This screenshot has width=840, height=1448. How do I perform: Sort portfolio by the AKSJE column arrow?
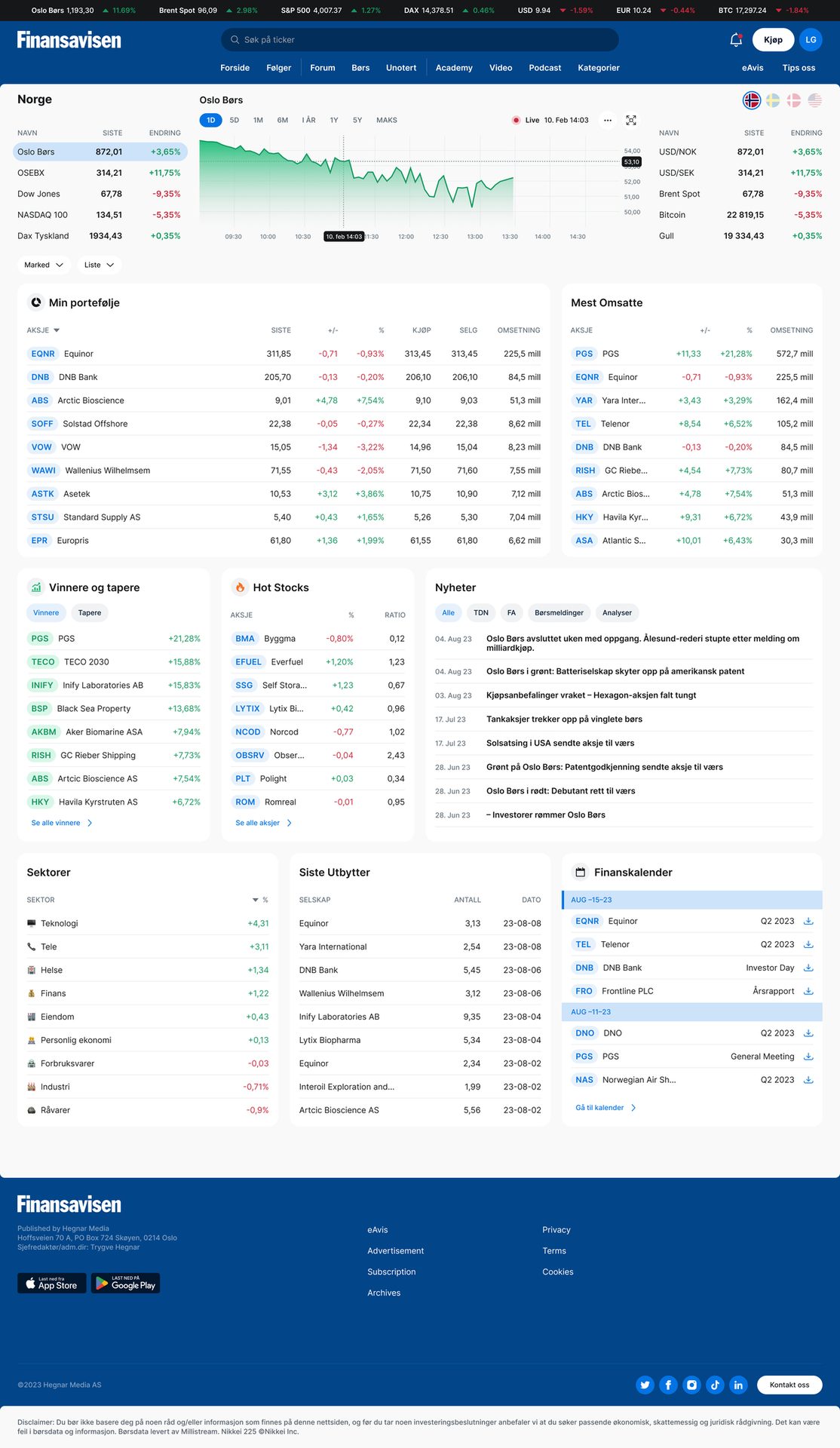pos(57,330)
